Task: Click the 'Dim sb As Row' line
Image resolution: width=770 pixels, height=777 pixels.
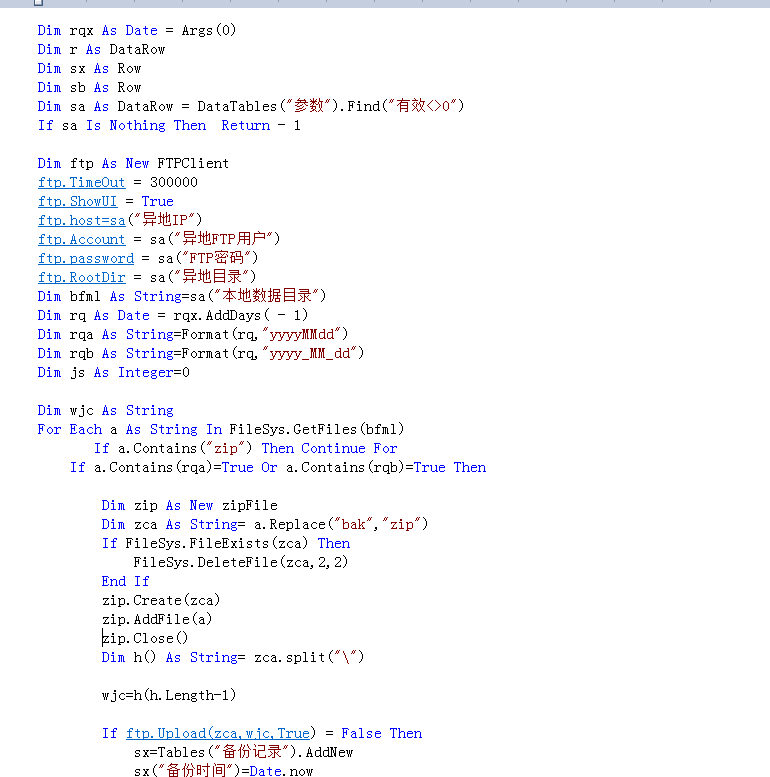Action: [90, 87]
